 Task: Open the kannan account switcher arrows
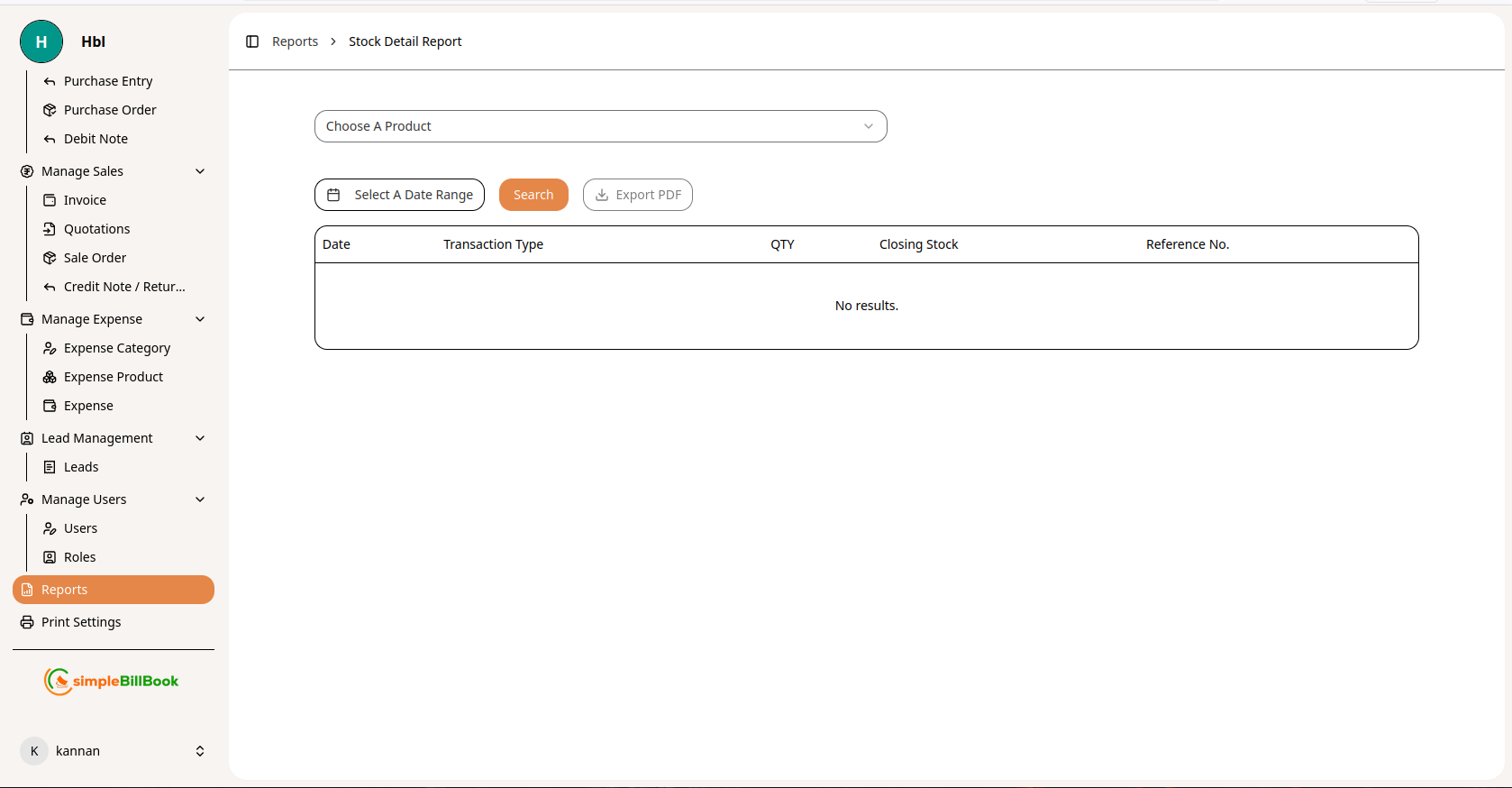coord(200,751)
